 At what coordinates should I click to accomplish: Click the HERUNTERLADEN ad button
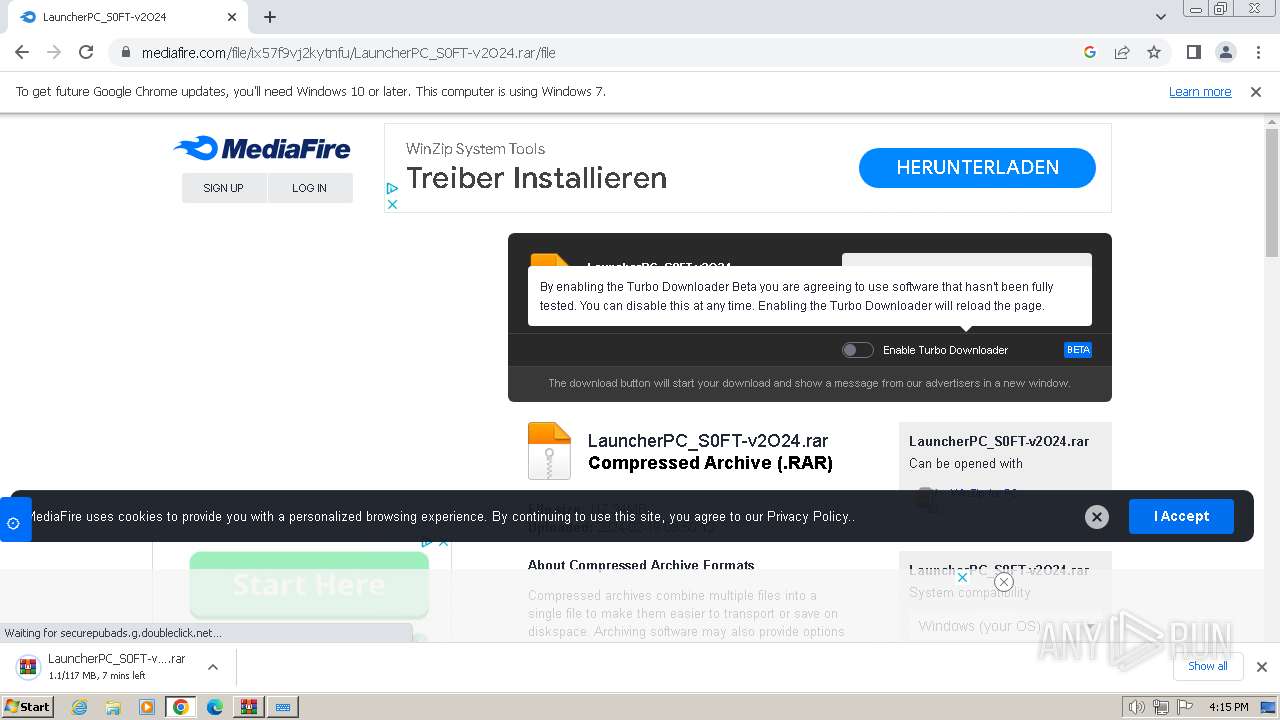pos(977,168)
